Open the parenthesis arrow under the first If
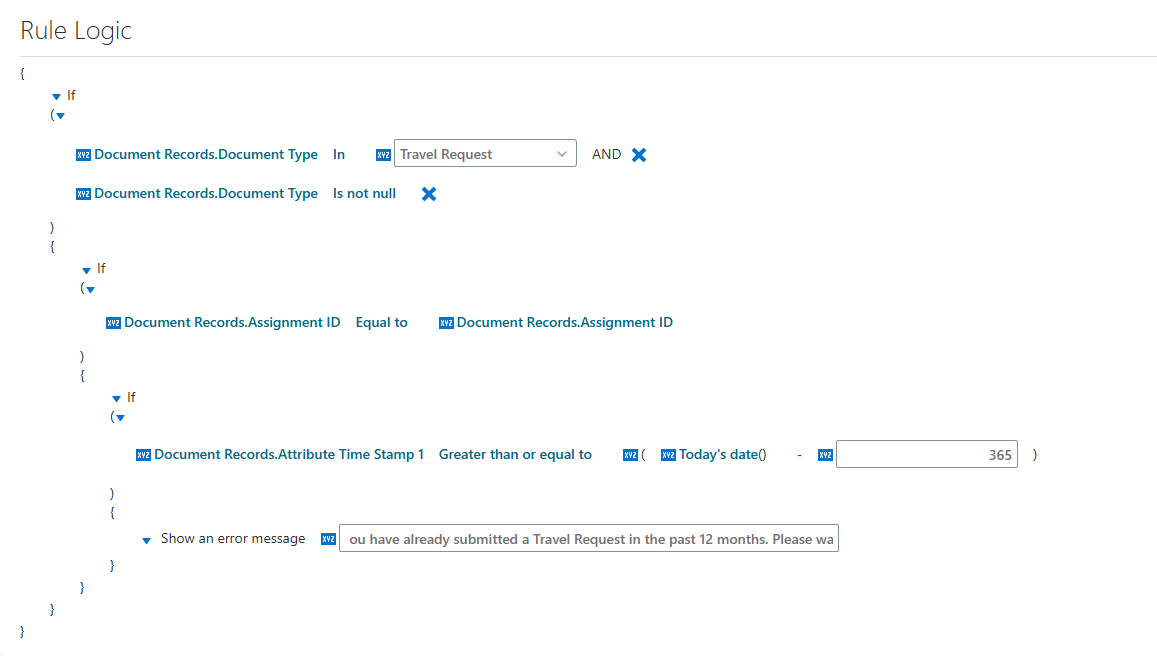Screen dimensions: 1157x656 [61, 116]
